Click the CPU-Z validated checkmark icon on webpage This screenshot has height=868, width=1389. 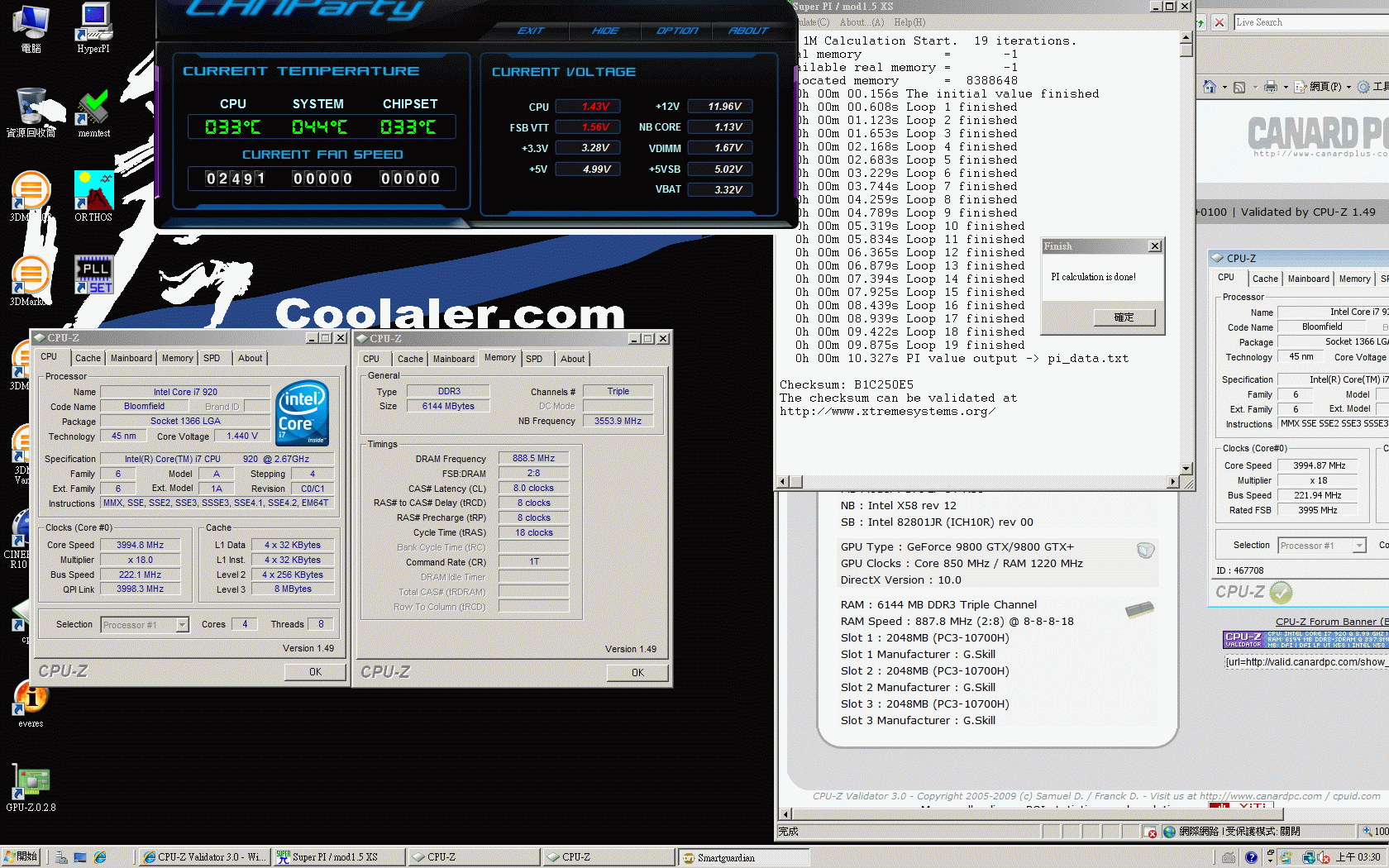1281,592
